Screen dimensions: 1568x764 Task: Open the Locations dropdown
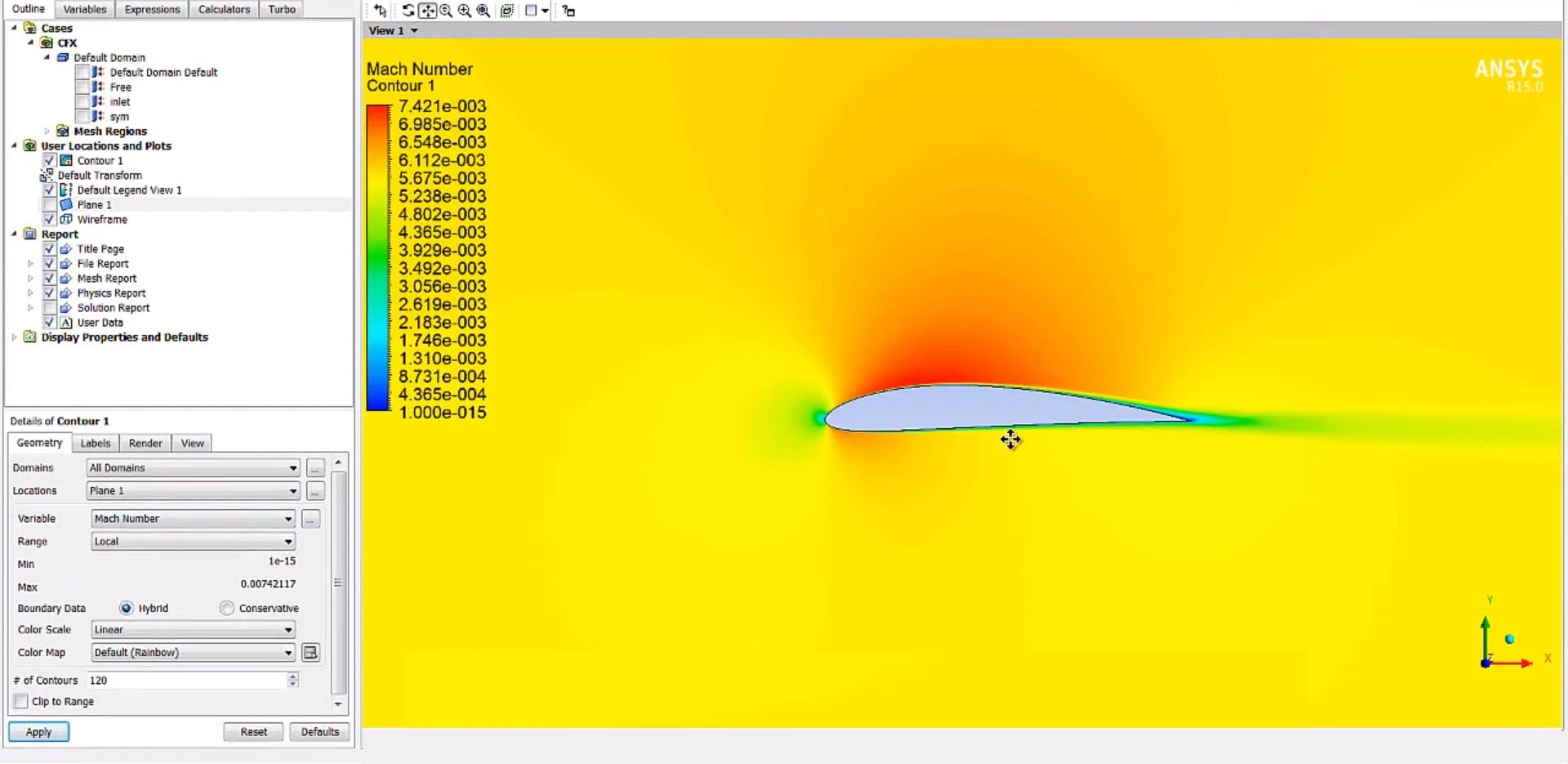tap(194, 490)
